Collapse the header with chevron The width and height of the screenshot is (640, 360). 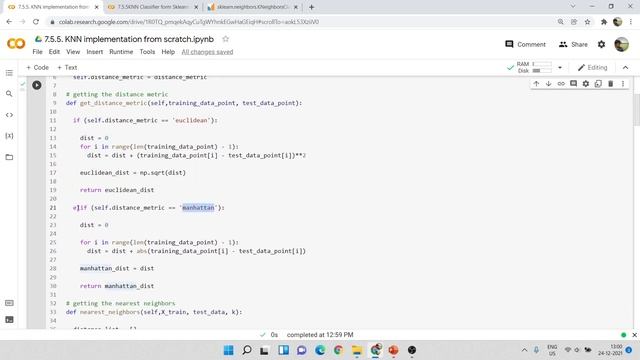pos(625,67)
